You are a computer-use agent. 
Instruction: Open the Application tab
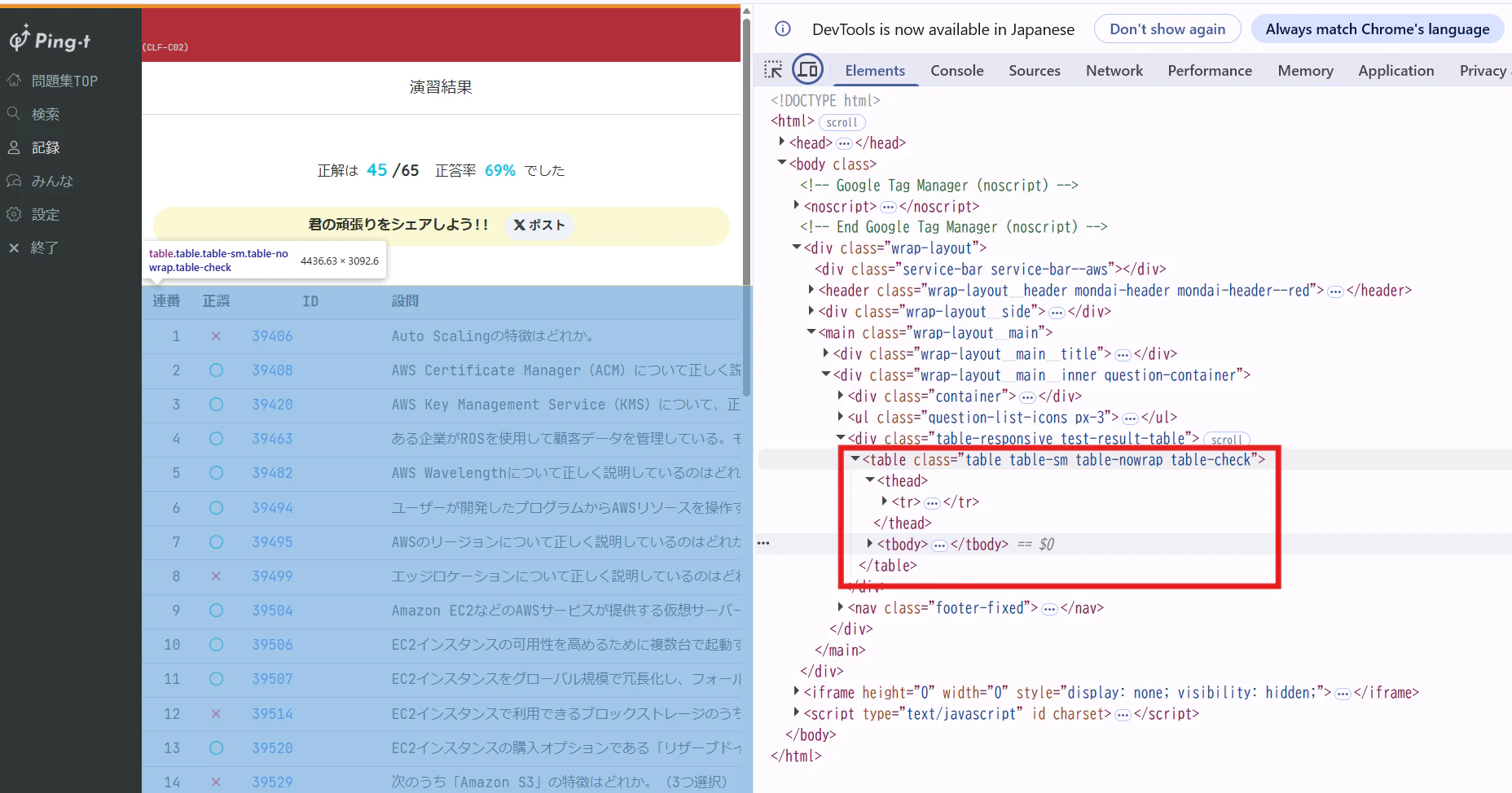(1396, 71)
